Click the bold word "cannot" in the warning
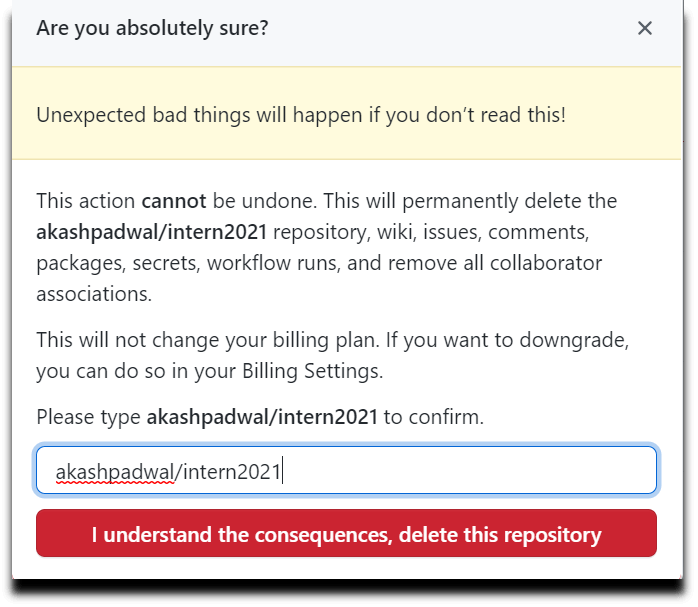The width and height of the screenshot is (698, 607). (177, 201)
